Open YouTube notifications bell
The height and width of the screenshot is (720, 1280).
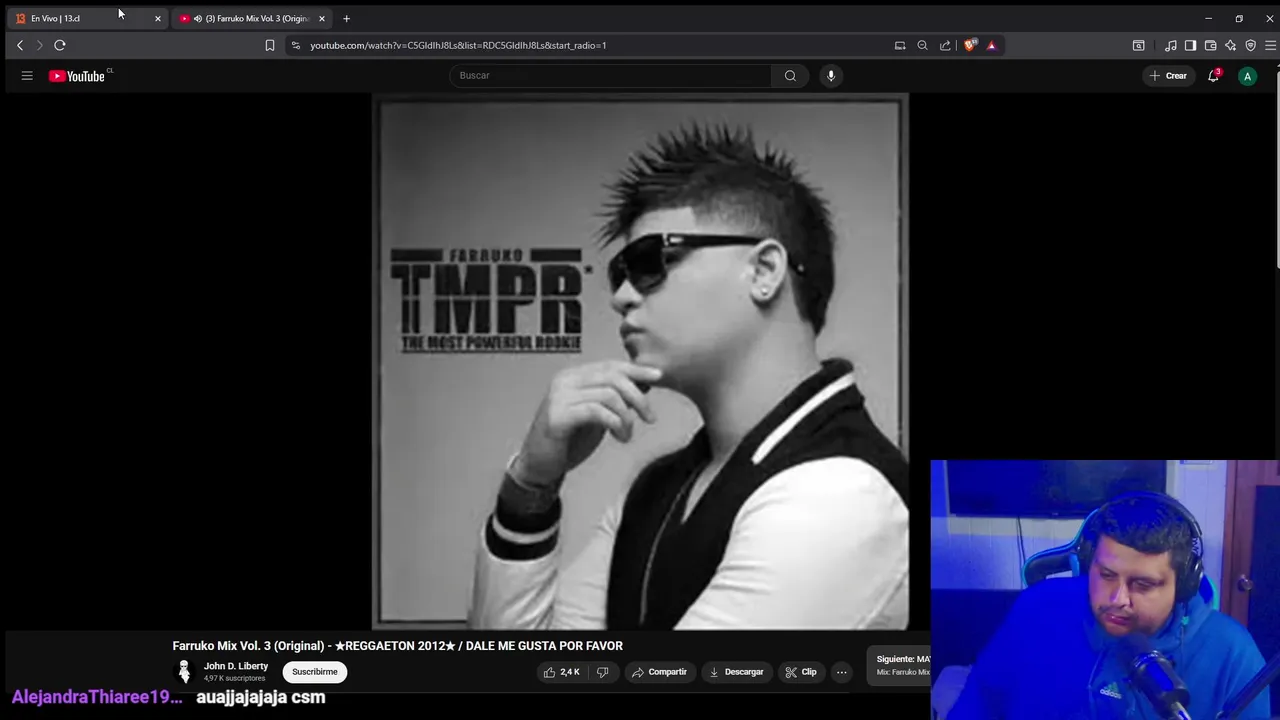[x=1214, y=76]
